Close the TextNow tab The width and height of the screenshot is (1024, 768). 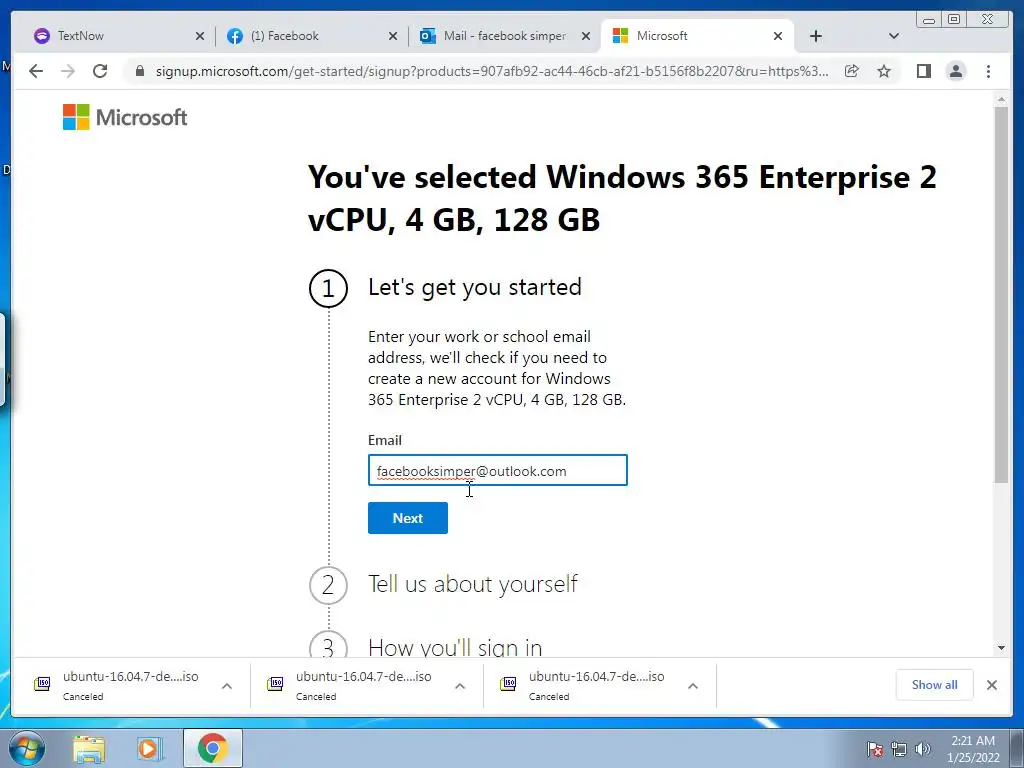(200, 36)
